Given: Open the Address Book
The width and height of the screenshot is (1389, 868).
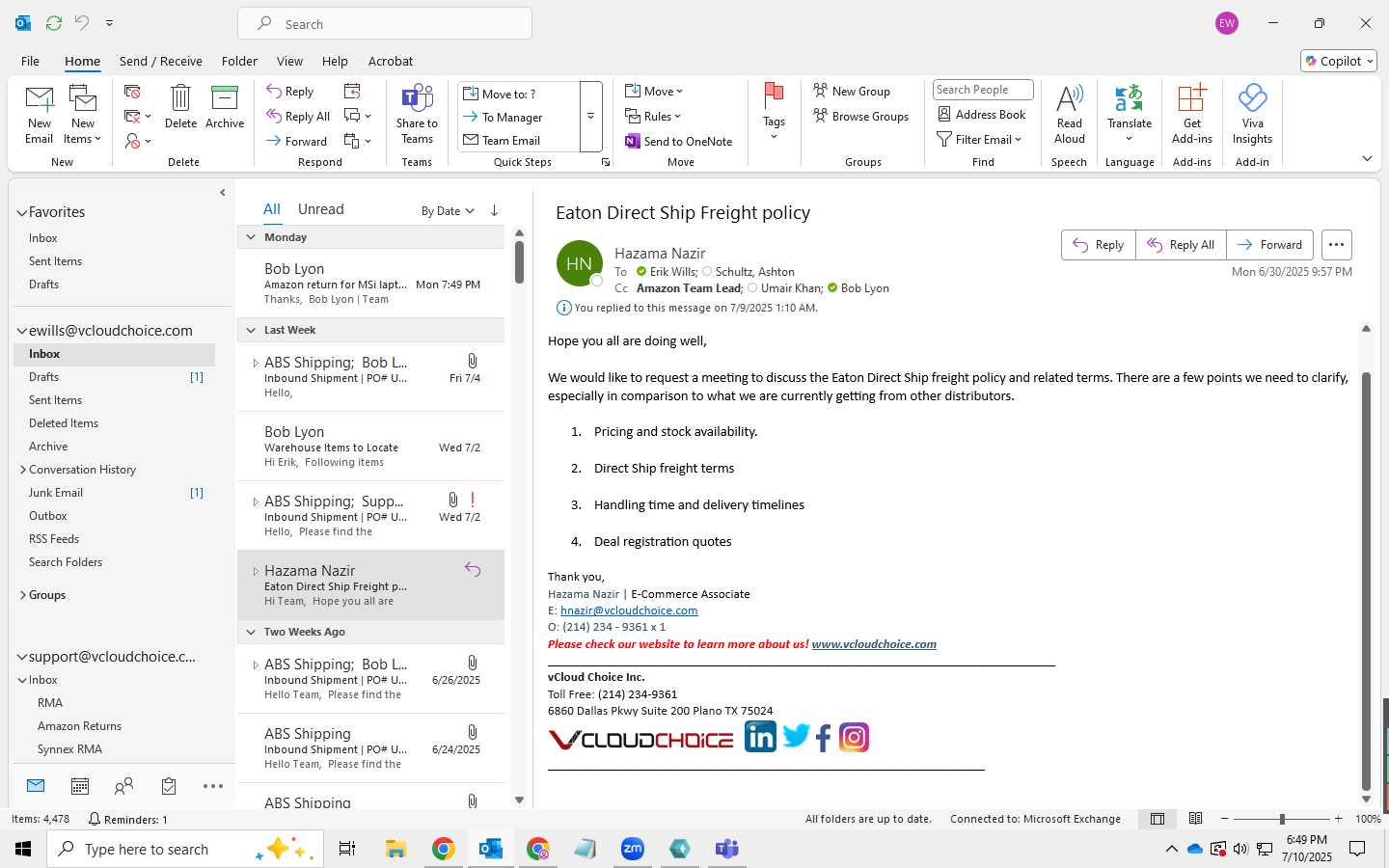Looking at the screenshot, I should click(982, 115).
